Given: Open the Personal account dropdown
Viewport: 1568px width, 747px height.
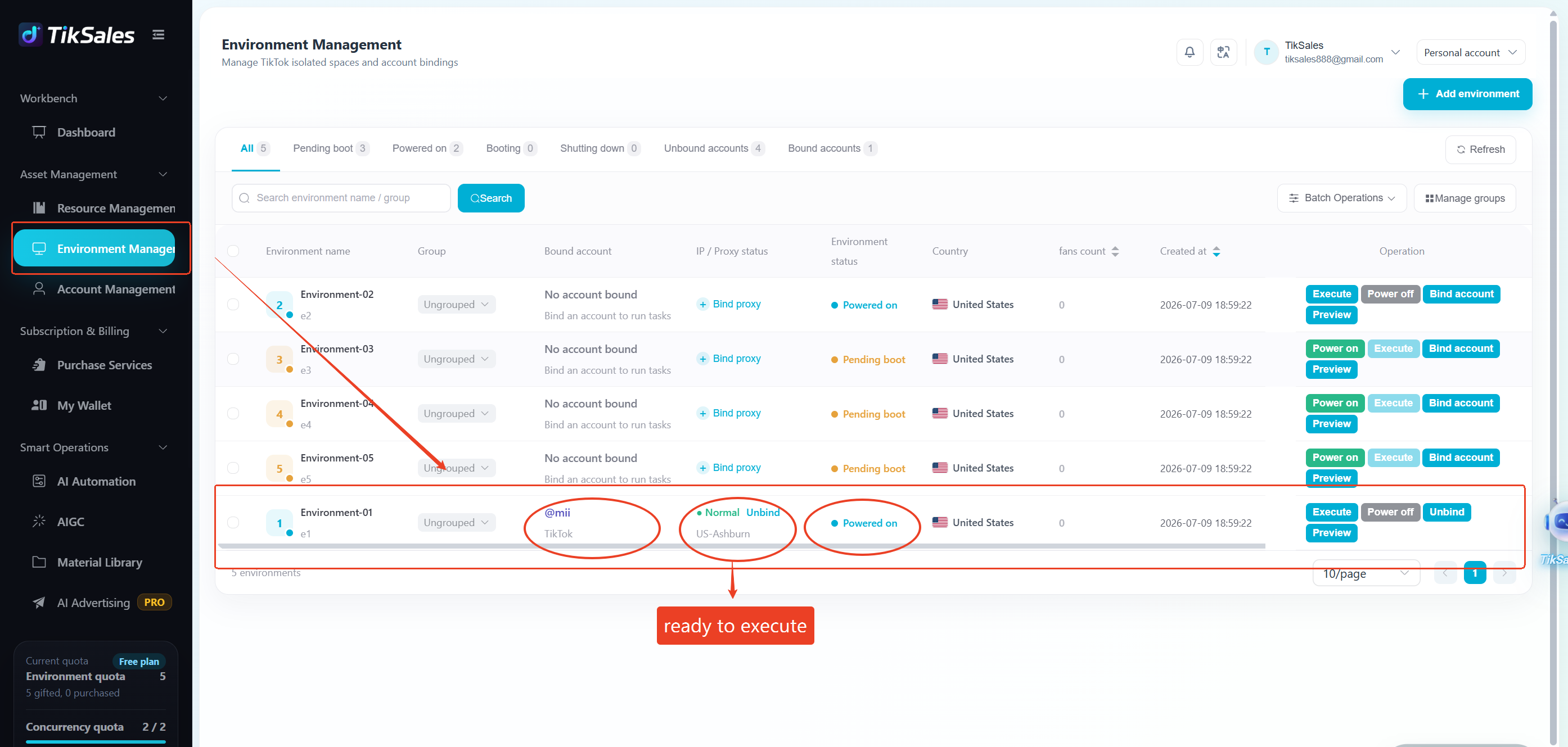Looking at the screenshot, I should (x=1470, y=52).
